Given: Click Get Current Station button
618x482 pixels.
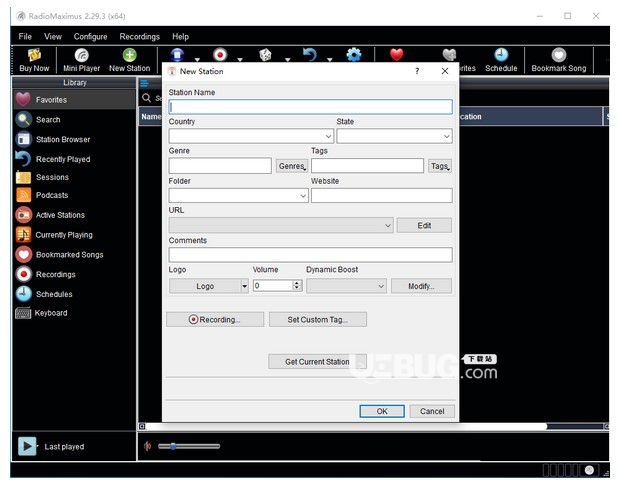Looking at the screenshot, I should (x=317, y=361).
